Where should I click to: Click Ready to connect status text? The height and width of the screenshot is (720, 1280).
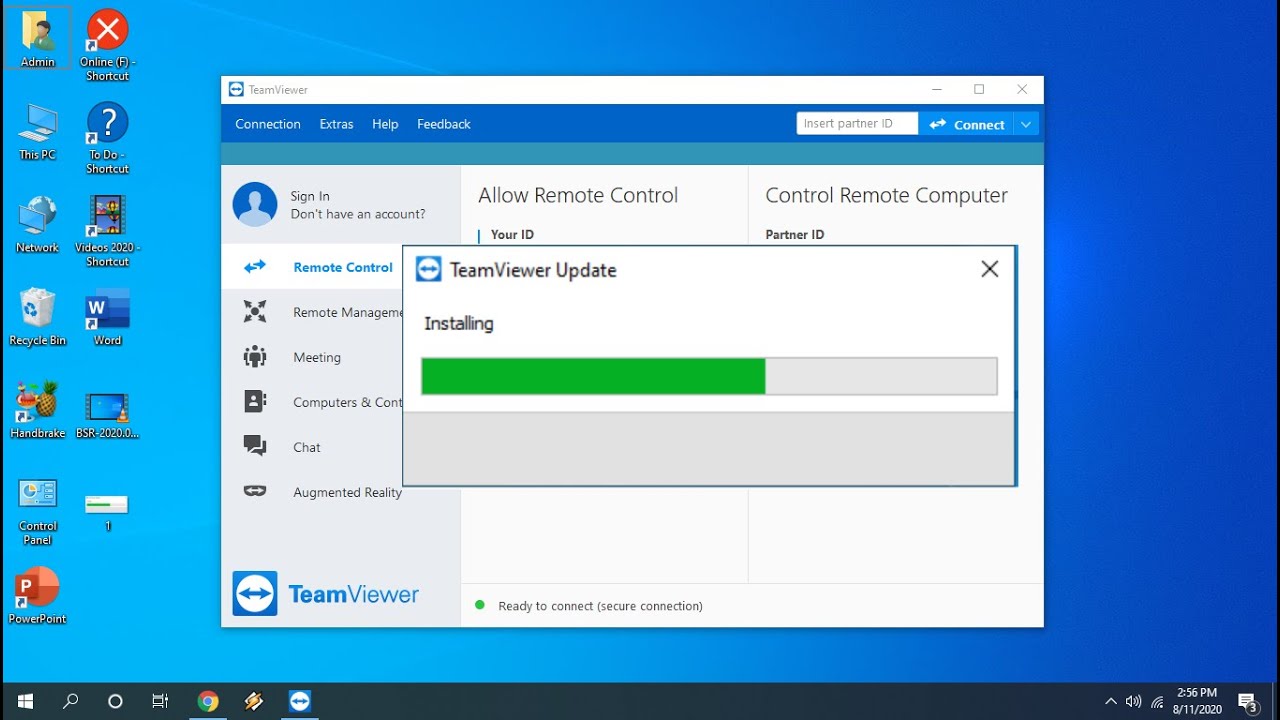(601, 606)
